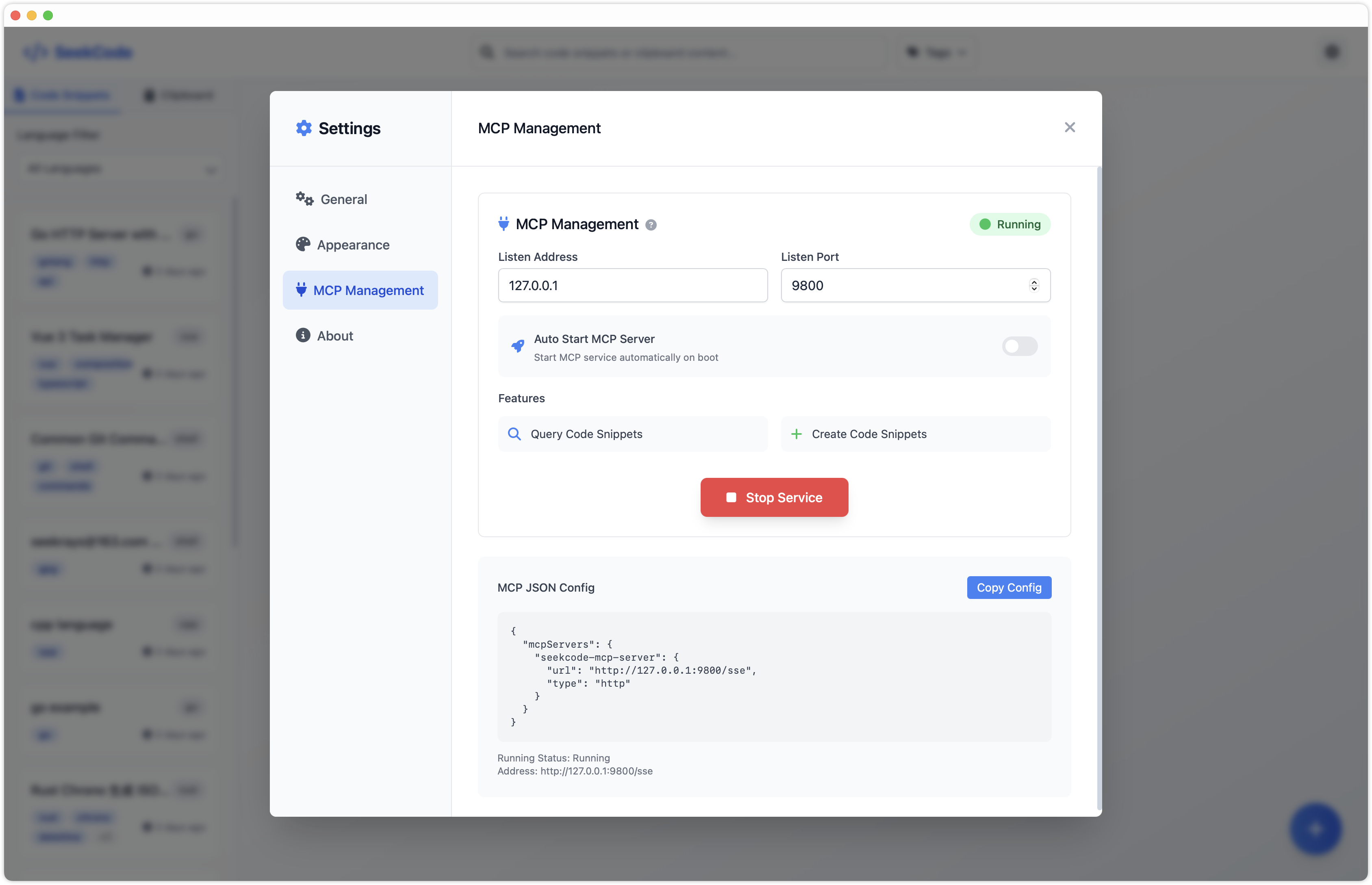
Task: Close the Settings dialog with the X
Action: pos(1069,128)
